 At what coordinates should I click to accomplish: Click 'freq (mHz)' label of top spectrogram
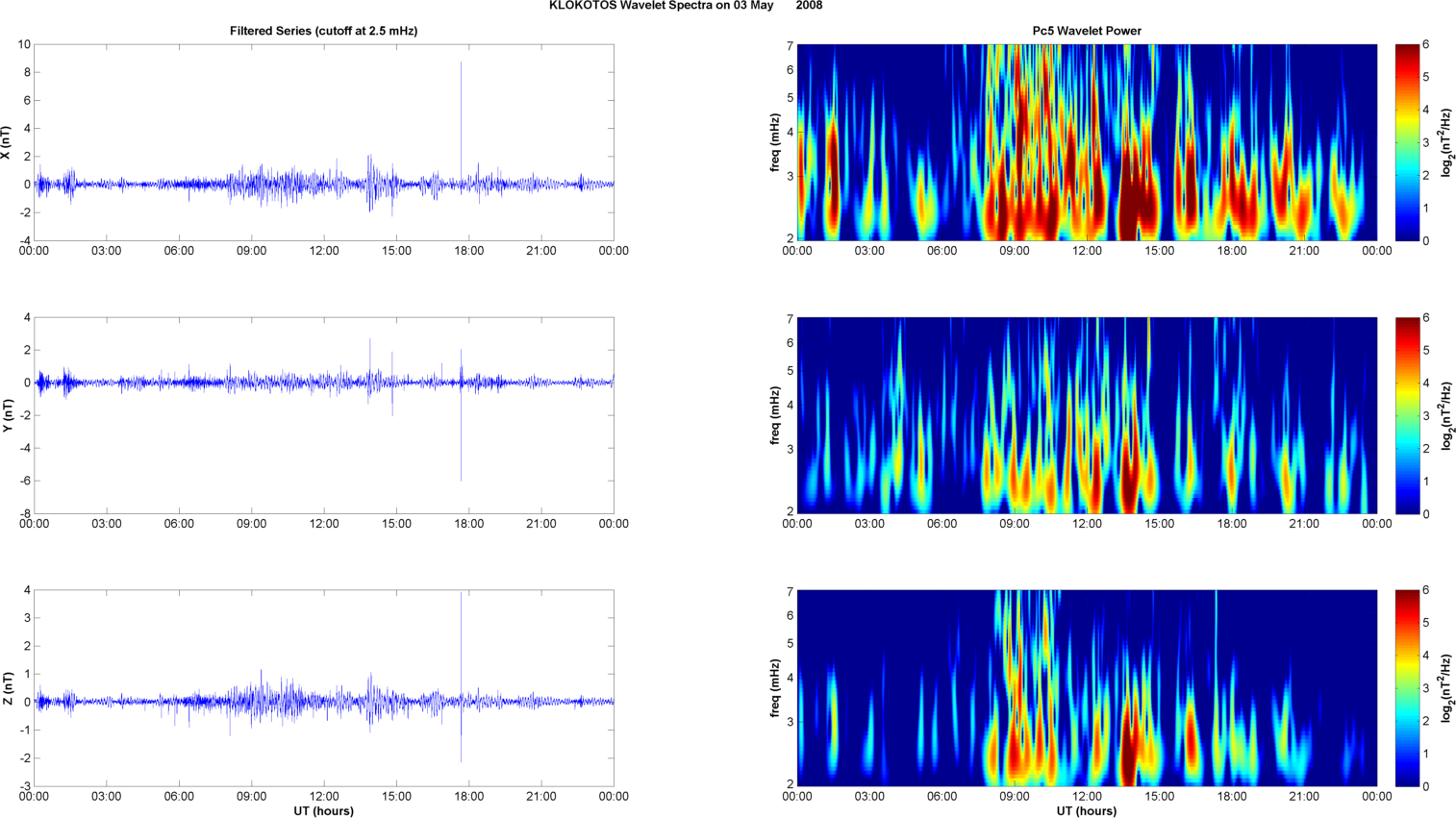(x=774, y=142)
